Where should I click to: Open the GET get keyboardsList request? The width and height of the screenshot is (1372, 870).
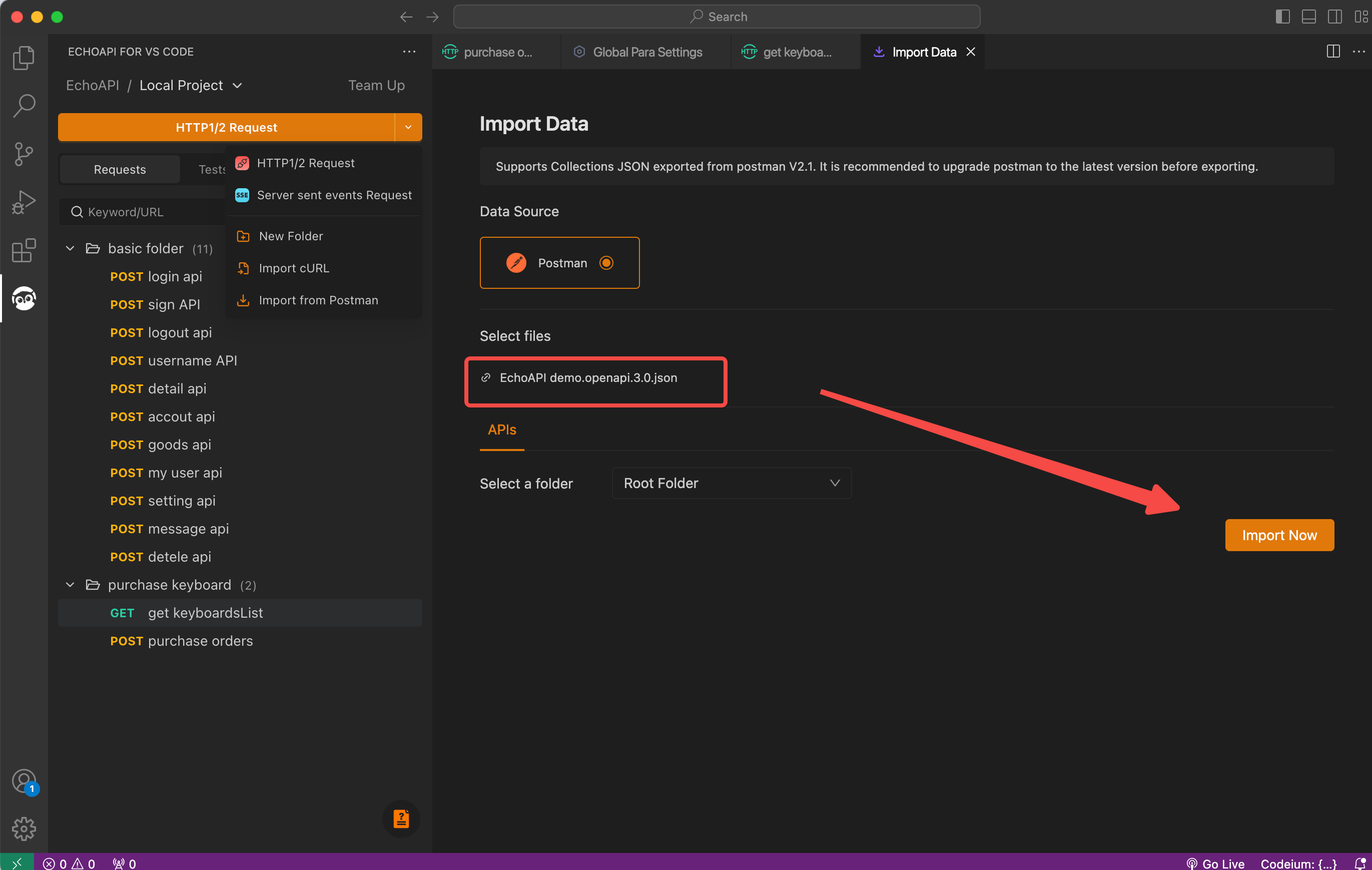click(x=240, y=613)
